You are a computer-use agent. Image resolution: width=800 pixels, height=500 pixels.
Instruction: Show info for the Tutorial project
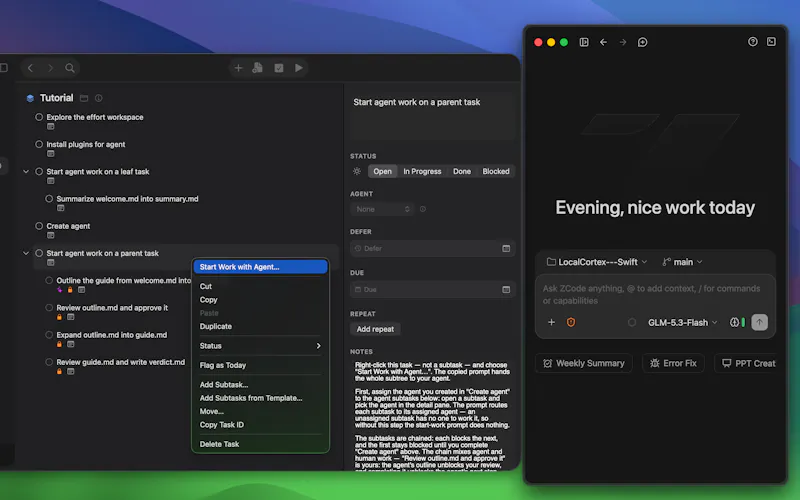pyautogui.click(x=98, y=98)
